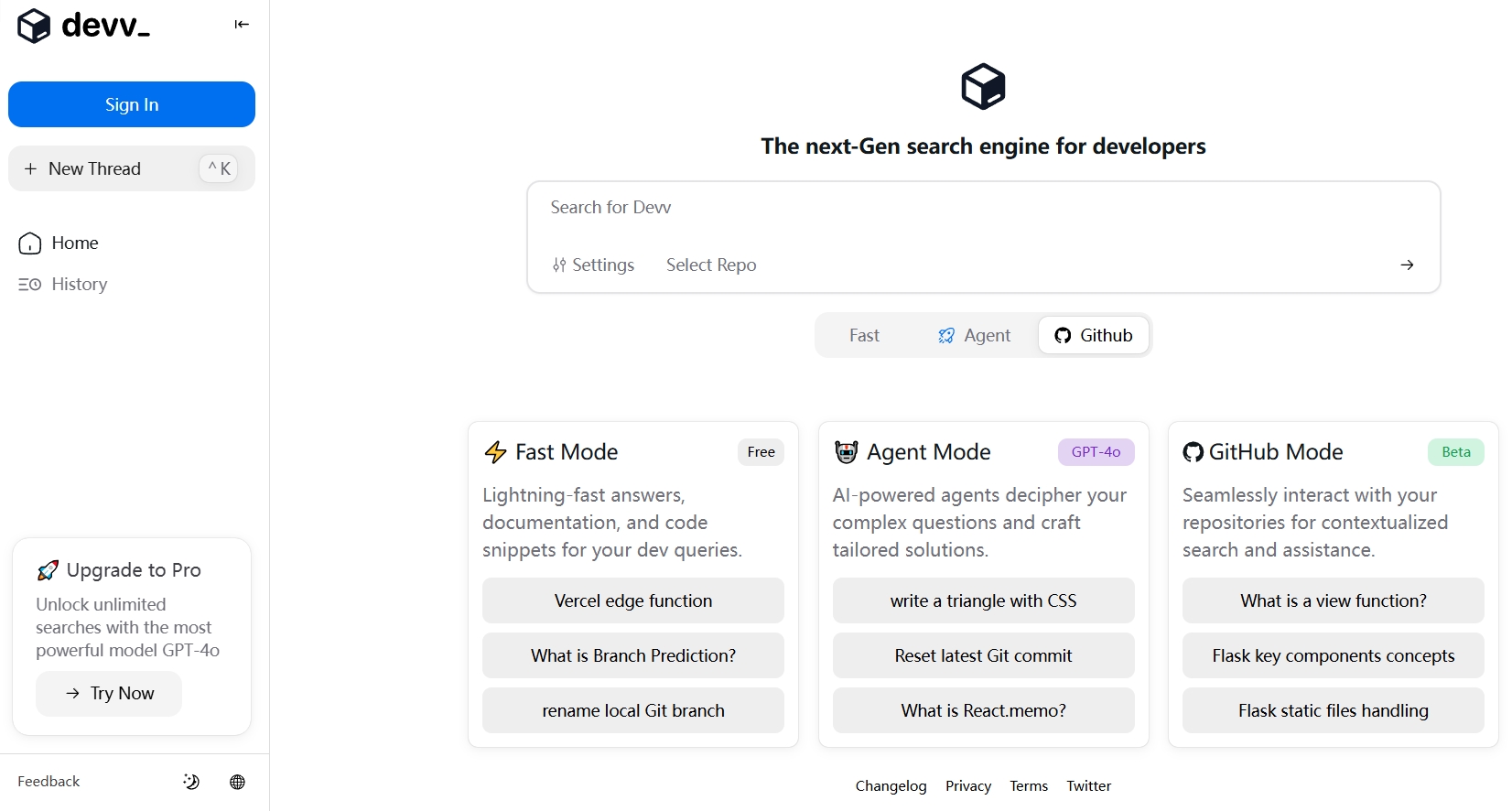Click the GitHub Mode card title

pos(1276,452)
